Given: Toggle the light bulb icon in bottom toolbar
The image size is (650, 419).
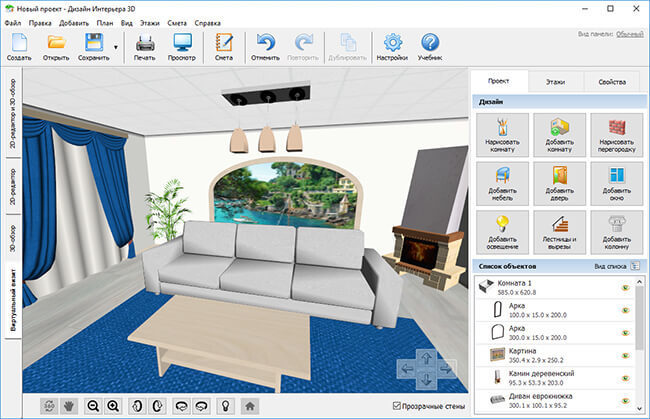Looking at the screenshot, I should tap(226, 405).
